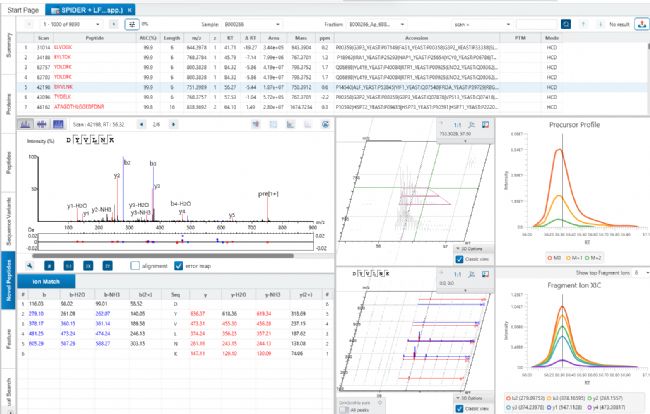Click the export download icon at top right
The height and width of the screenshot is (414, 650).
click(642, 24)
